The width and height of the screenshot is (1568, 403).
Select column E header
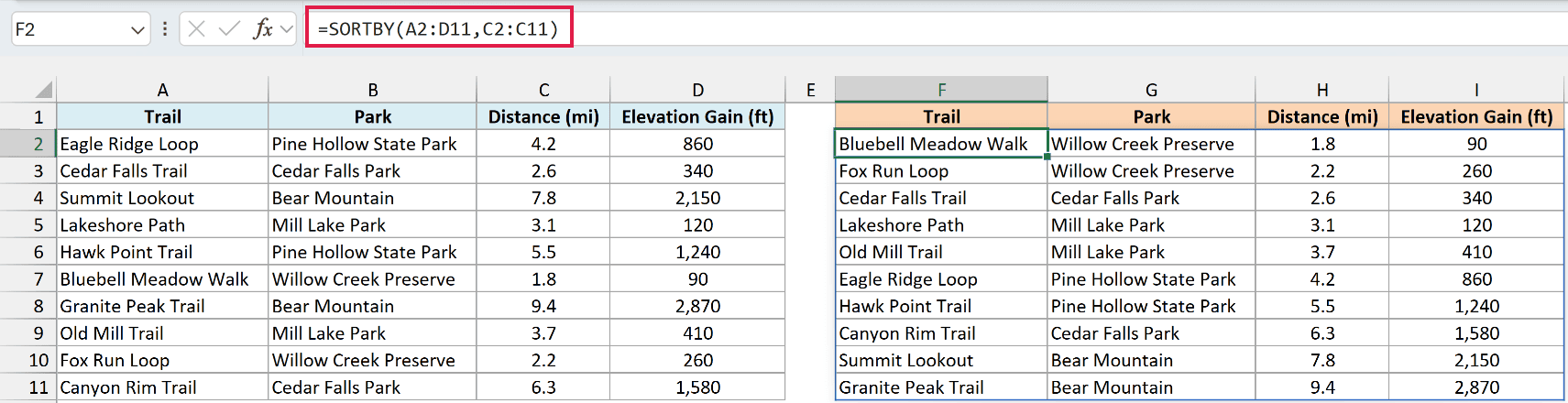click(x=811, y=90)
